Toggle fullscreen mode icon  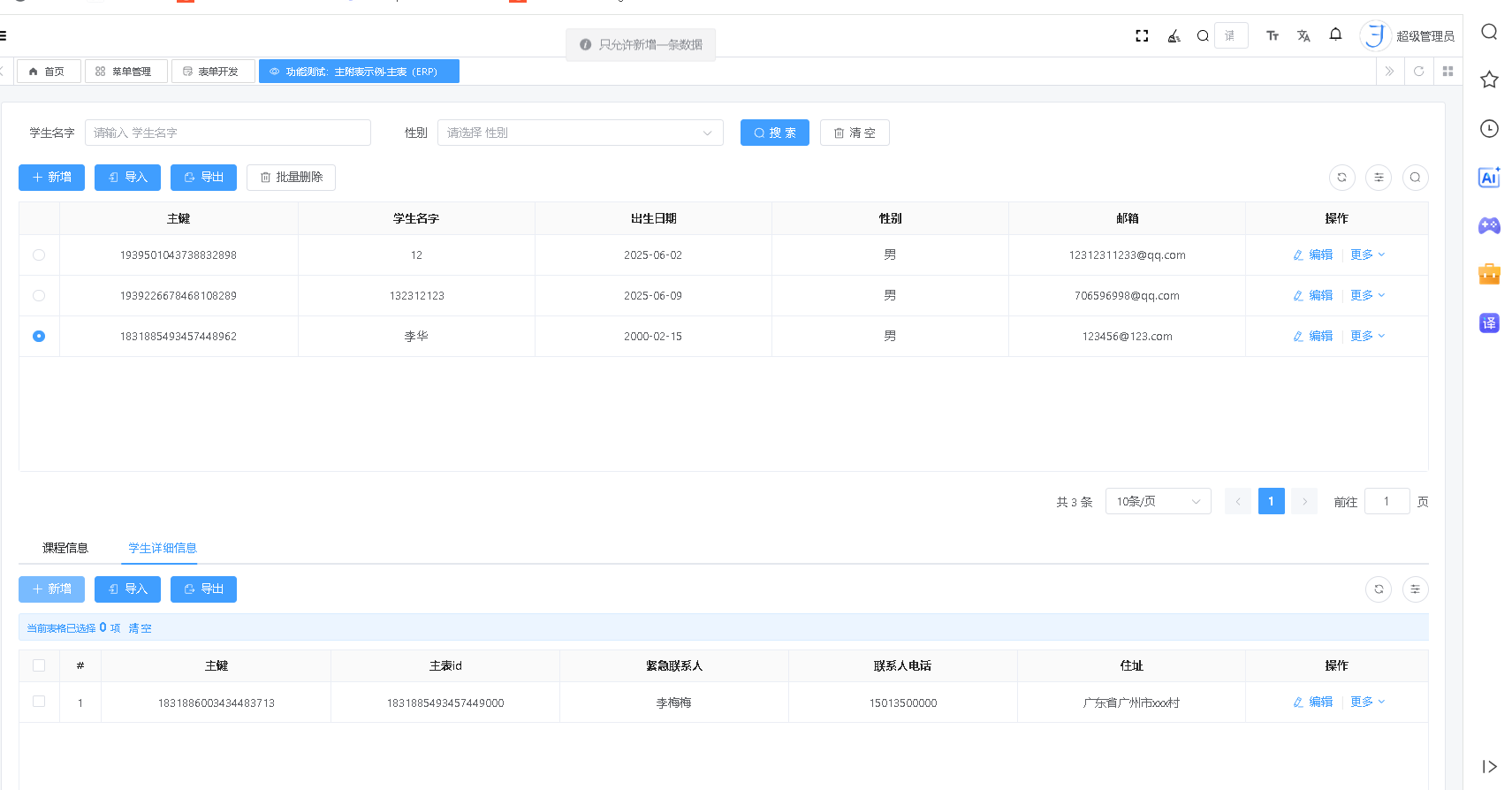point(1142,36)
